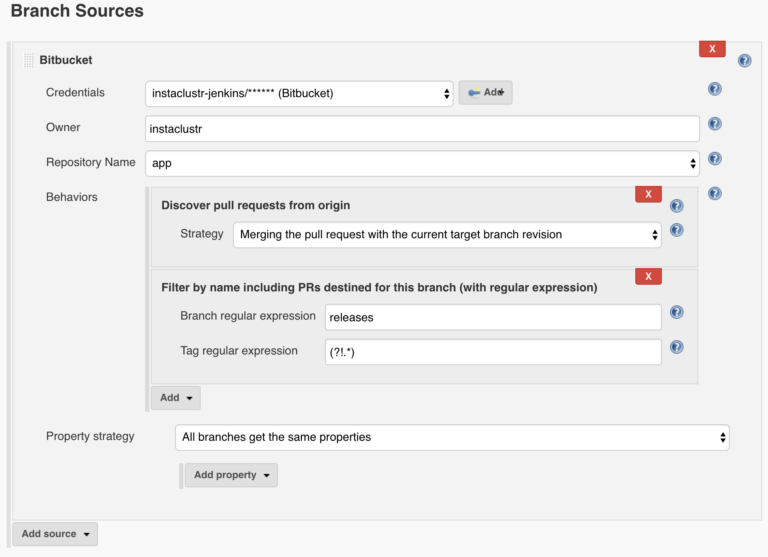Open the Add behaviors menu button

coord(176,398)
